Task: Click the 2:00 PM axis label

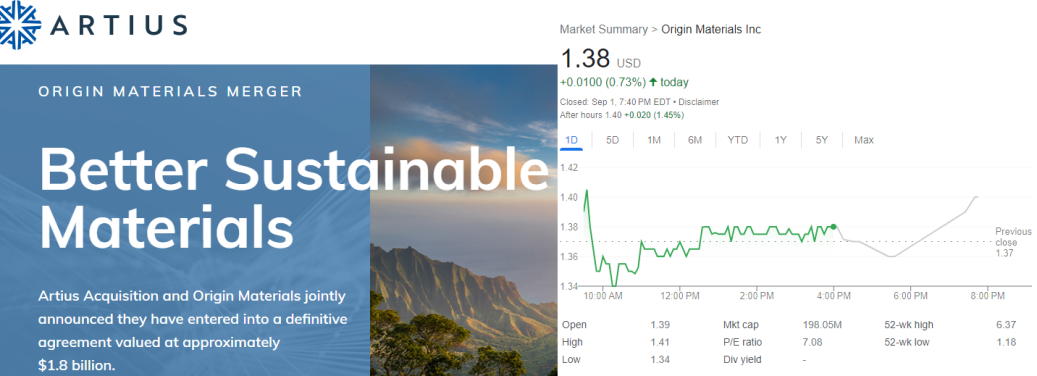Action: point(757,295)
